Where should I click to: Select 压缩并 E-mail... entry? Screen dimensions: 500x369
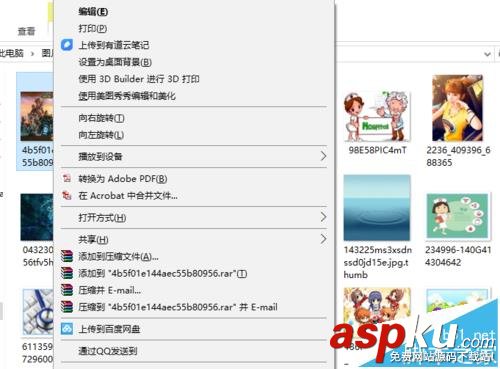pos(109,290)
